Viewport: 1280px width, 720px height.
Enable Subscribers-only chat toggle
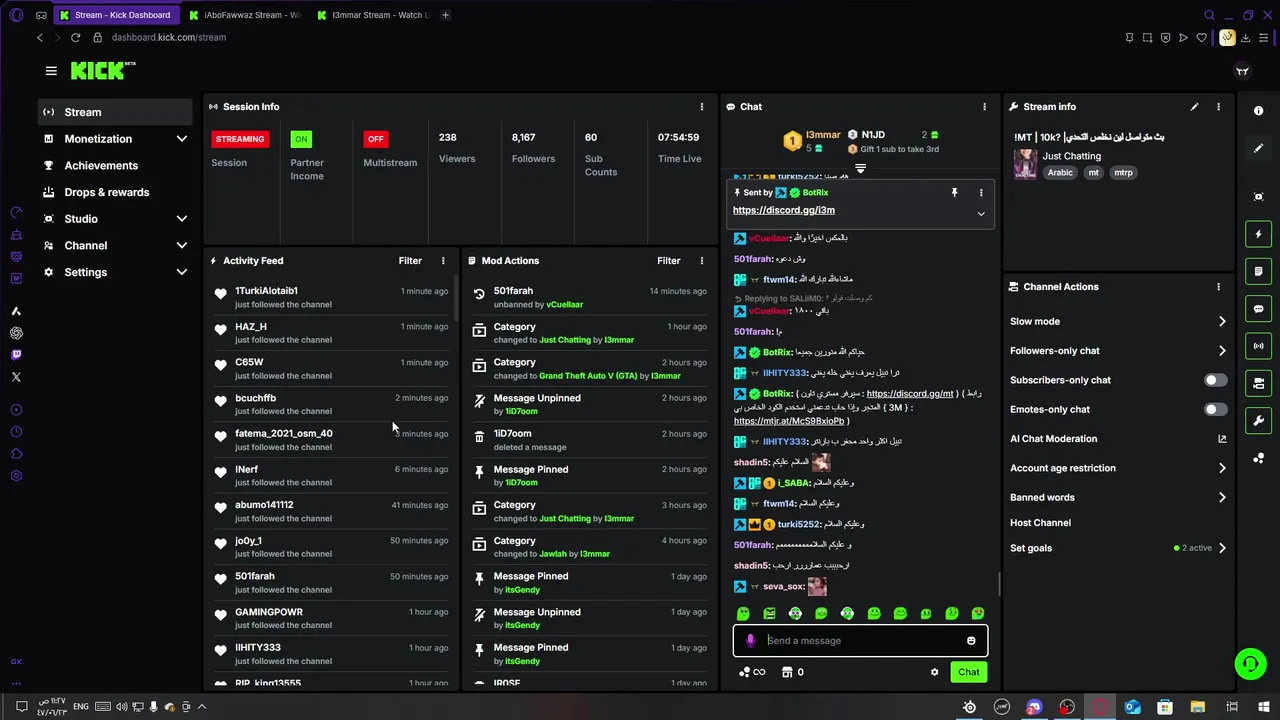1215,380
